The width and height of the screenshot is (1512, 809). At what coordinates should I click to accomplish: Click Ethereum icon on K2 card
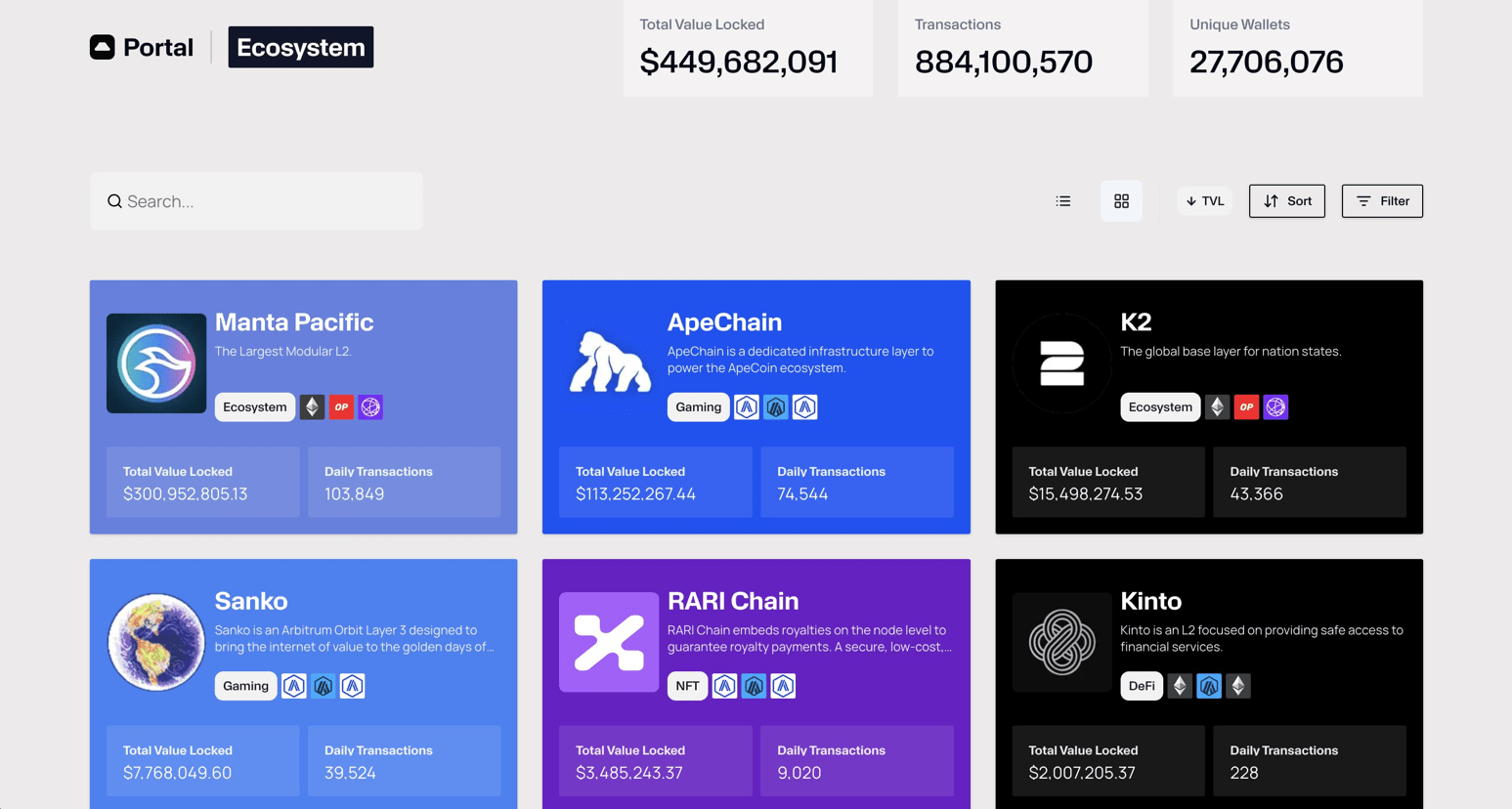click(x=1217, y=407)
